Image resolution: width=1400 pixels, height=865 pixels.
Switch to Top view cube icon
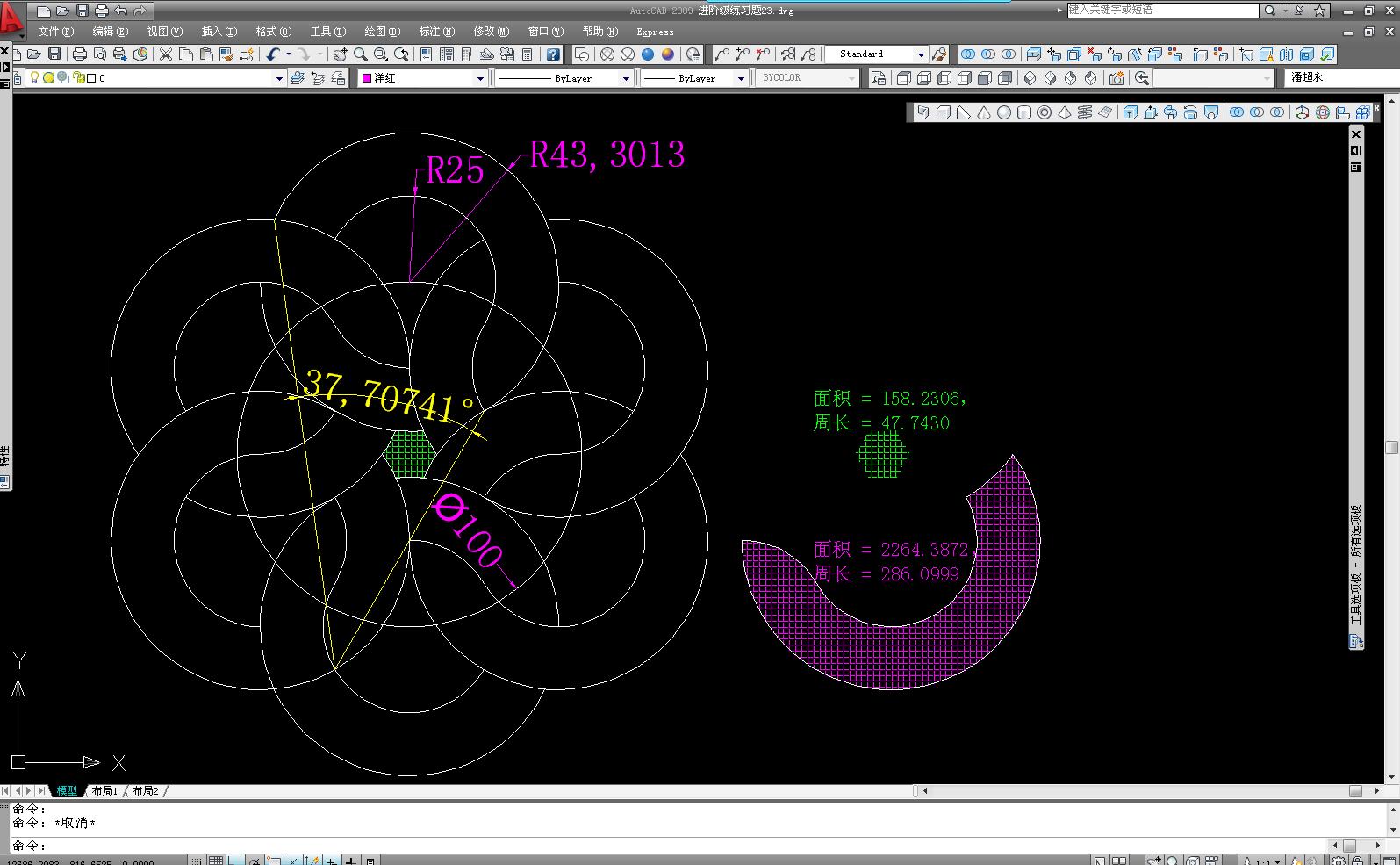pos(903,78)
